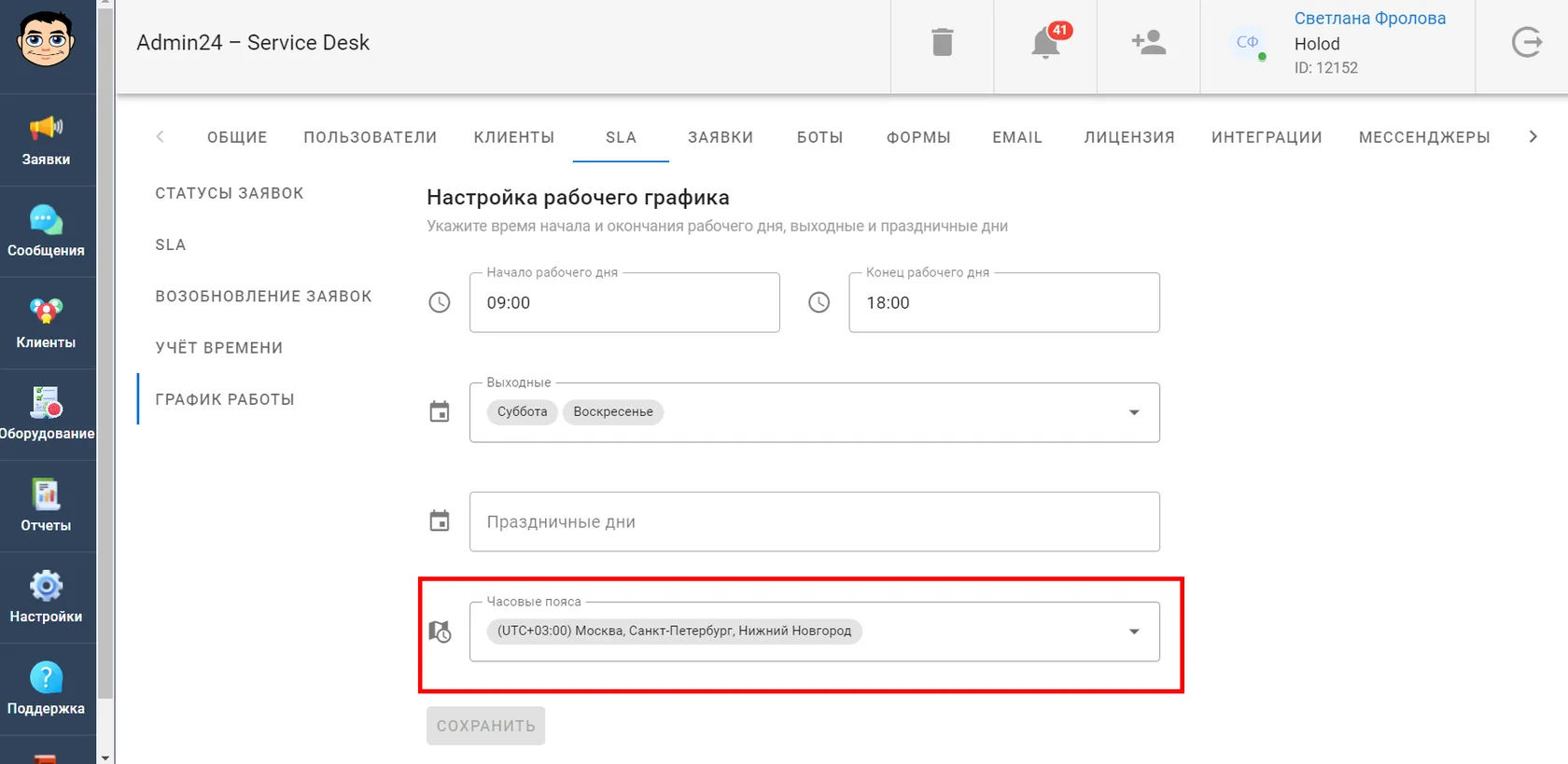
Task: Expand the Часовые пояса dropdown arrow
Action: point(1134,632)
